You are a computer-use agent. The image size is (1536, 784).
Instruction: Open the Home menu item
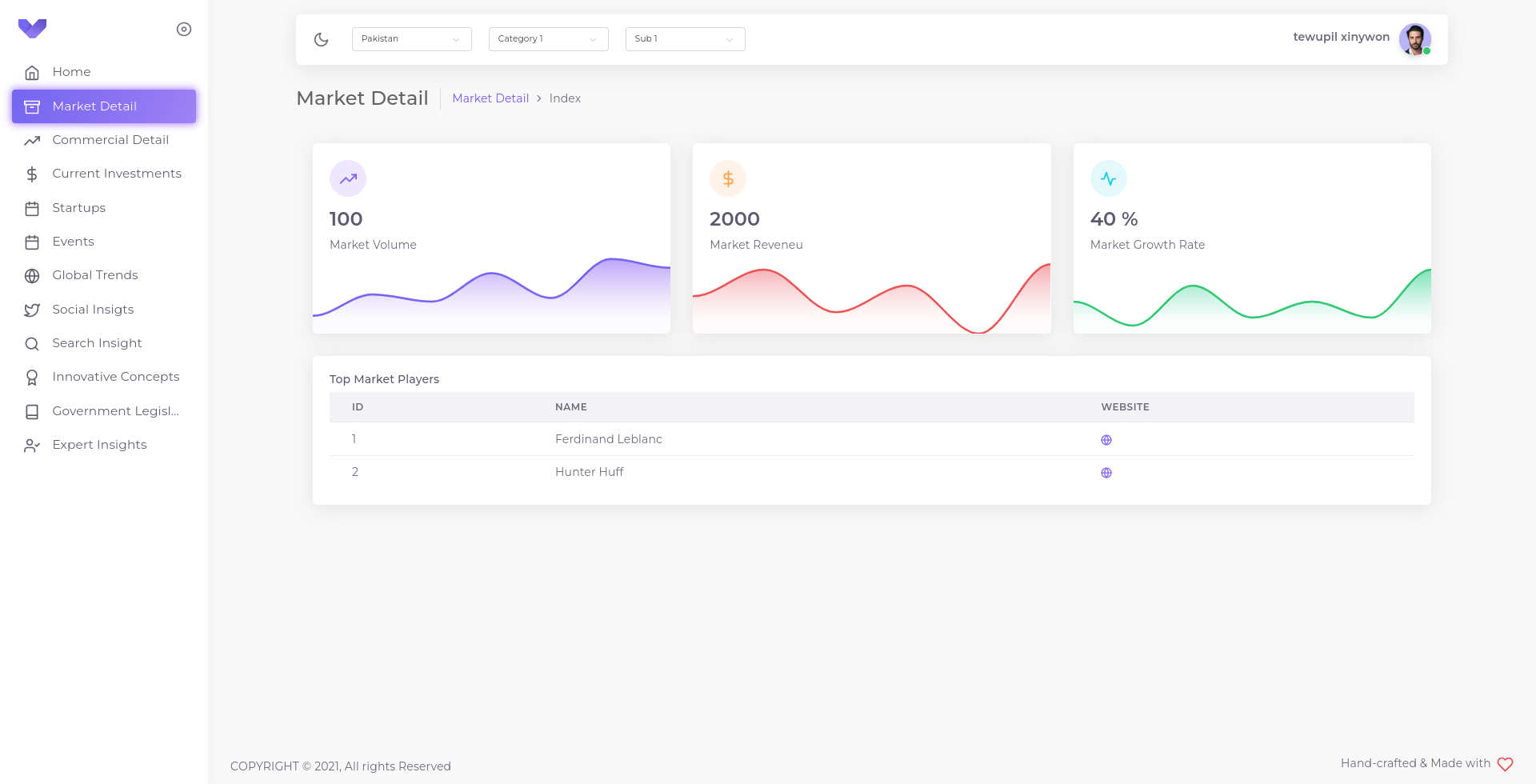point(104,72)
